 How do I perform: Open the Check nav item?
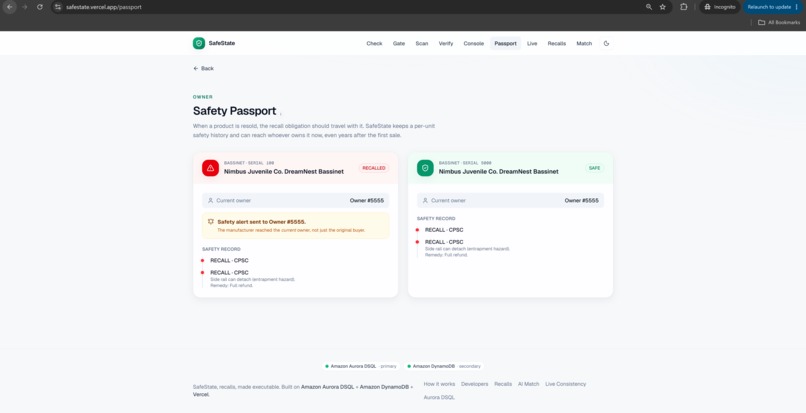[374, 44]
